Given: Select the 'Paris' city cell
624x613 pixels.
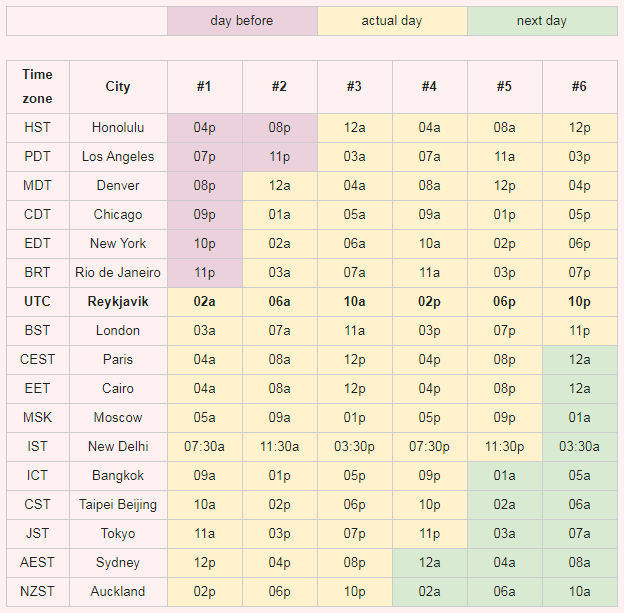Looking at the screenshot, I should (118, 360).
